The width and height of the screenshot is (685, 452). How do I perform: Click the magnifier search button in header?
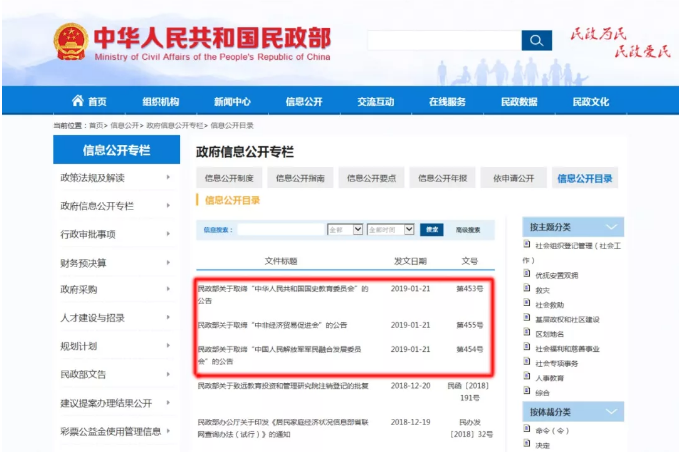click(536, 41)
